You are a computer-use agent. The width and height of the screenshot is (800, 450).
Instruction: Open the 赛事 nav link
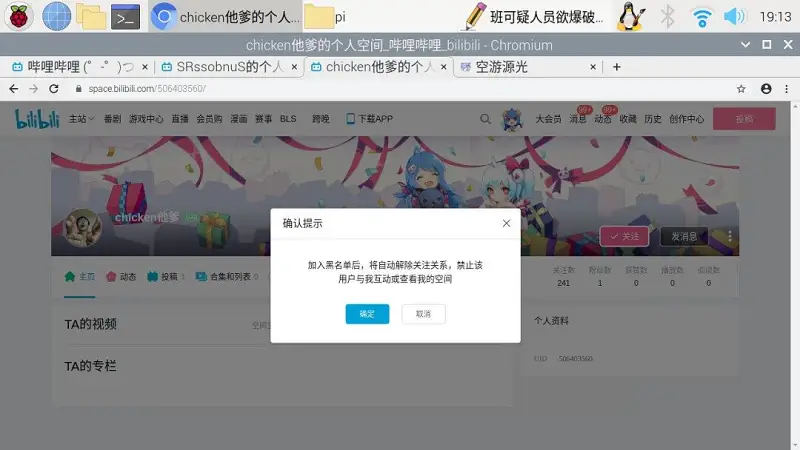[x=264, y=119]
